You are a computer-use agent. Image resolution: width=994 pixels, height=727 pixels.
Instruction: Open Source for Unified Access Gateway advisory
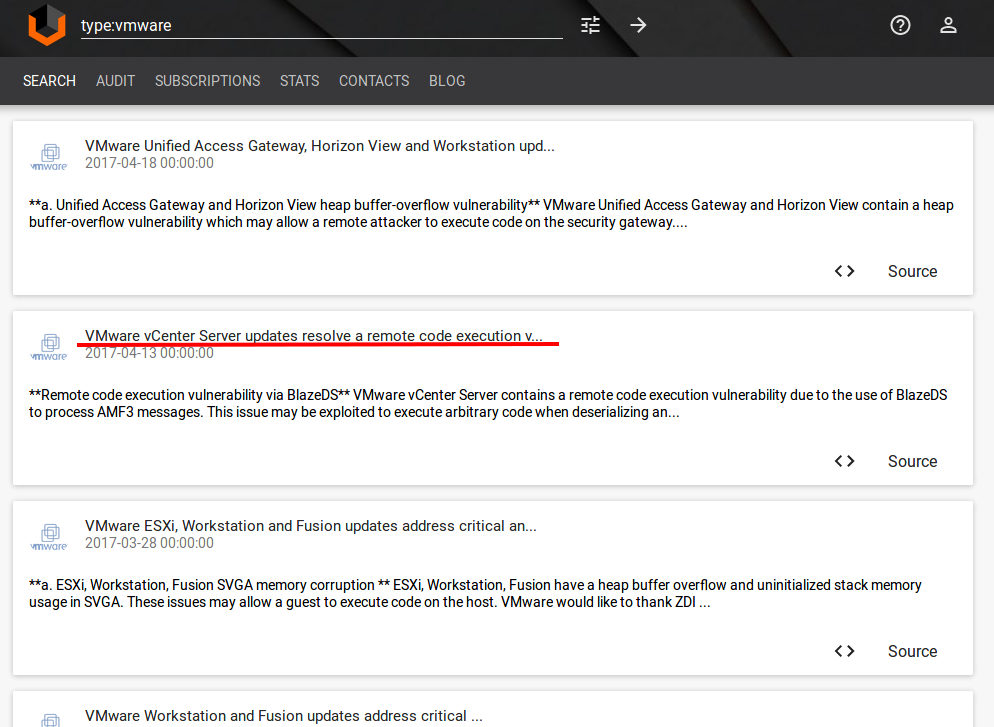point(912,271)
